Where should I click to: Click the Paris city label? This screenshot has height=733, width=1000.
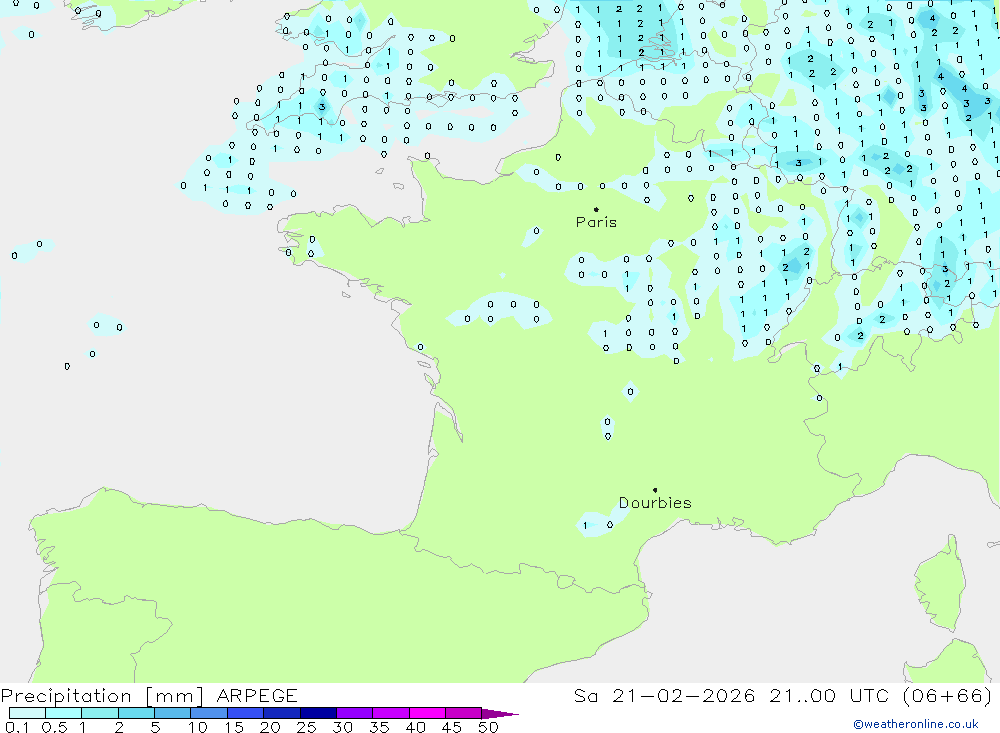pos(596,222)
